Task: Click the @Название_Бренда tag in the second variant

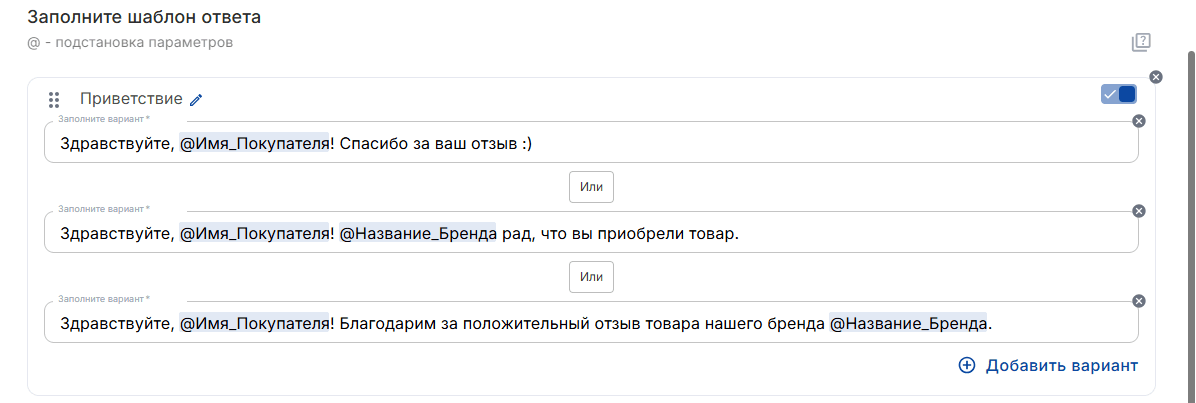Action: point(418,234)
